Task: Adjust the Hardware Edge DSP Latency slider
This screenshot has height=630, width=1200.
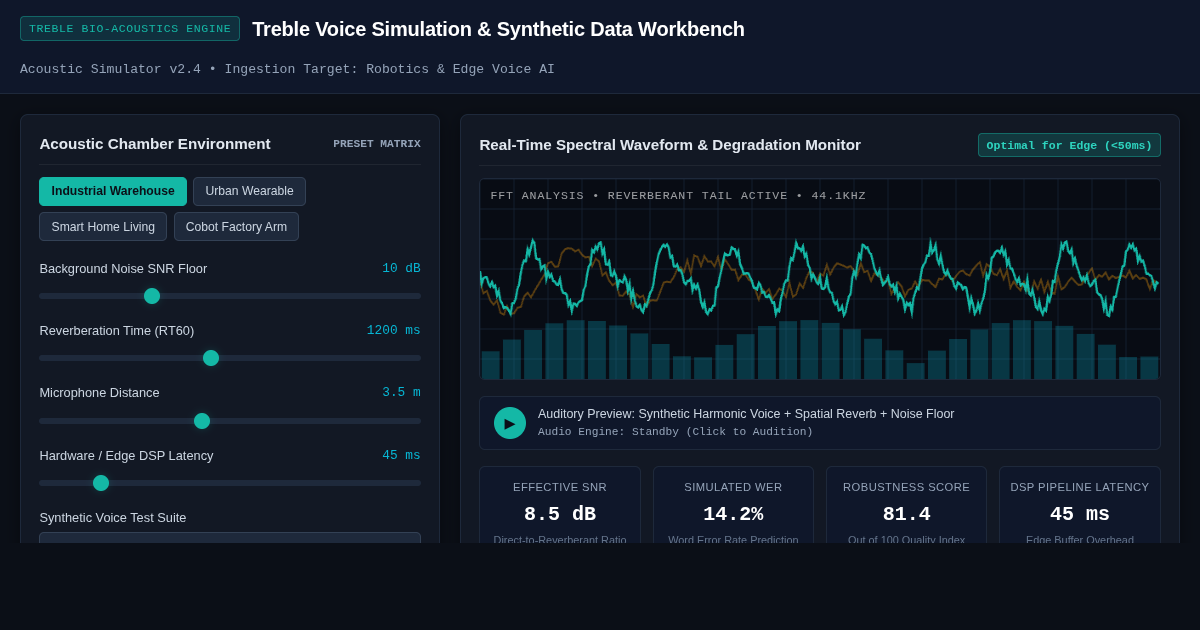Action: click(230, 483)
